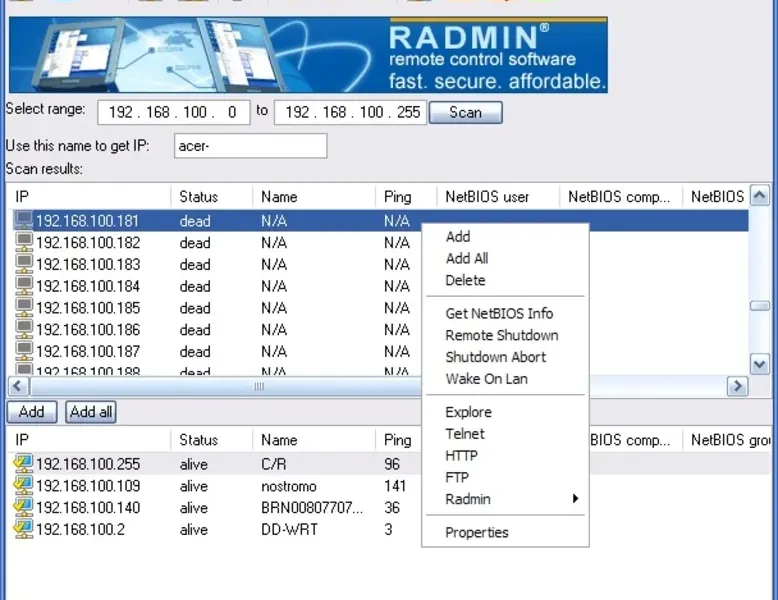Choose HTTP in the context menu
This screenshot has width=778, height=600.
click(505, 456)
